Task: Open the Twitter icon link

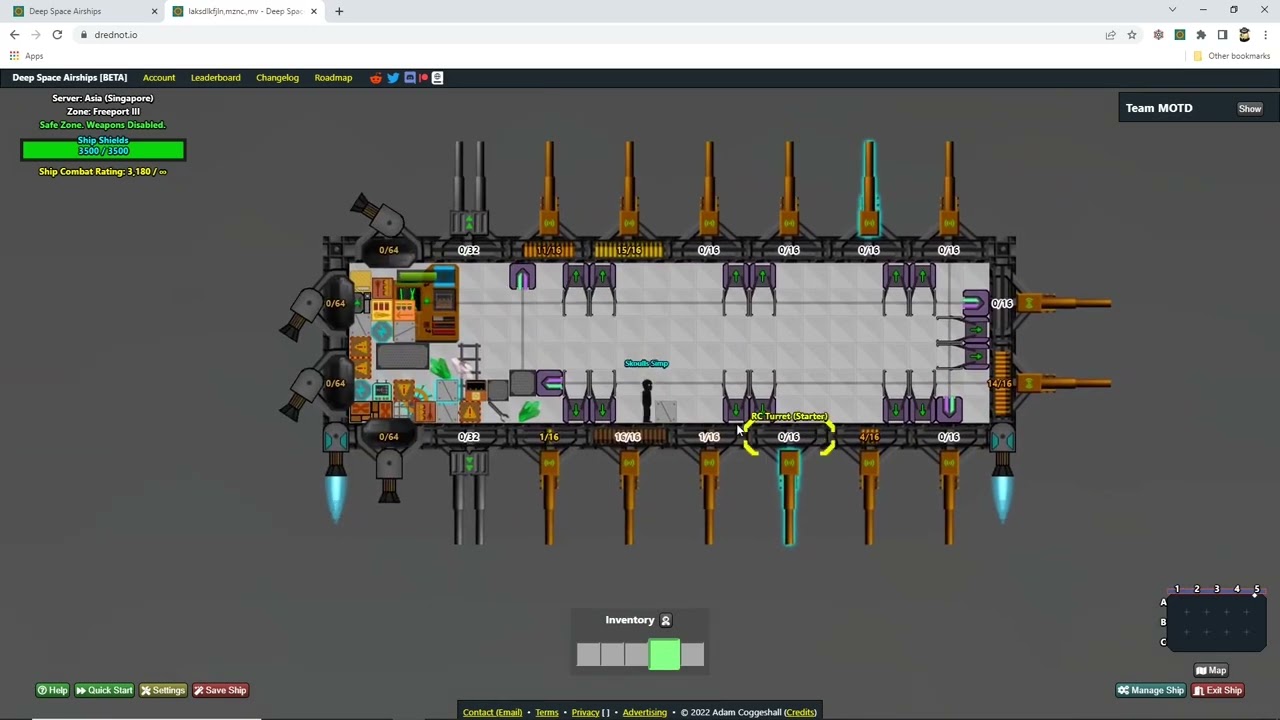Action: [x=393, y=78]
